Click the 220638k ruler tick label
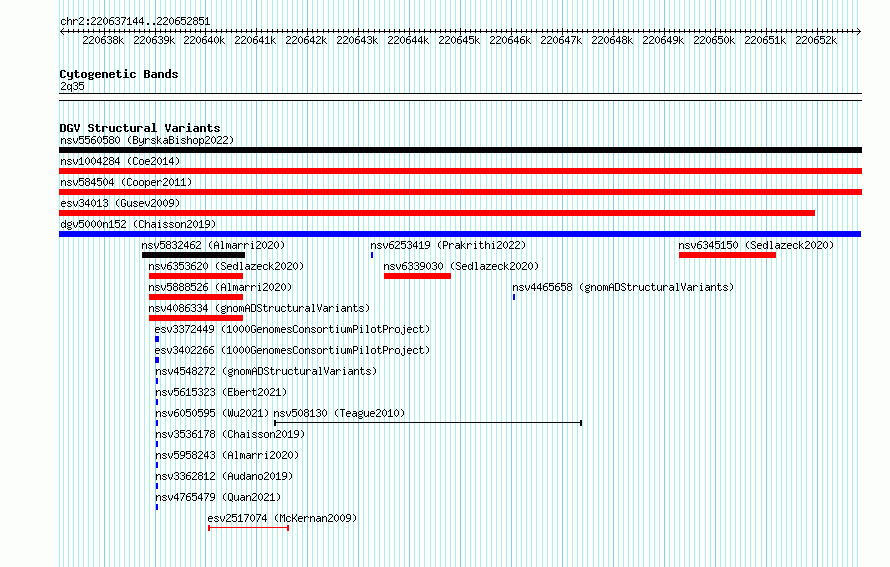Viewport: 890px width, 567px height. click(x=103, y=40)
